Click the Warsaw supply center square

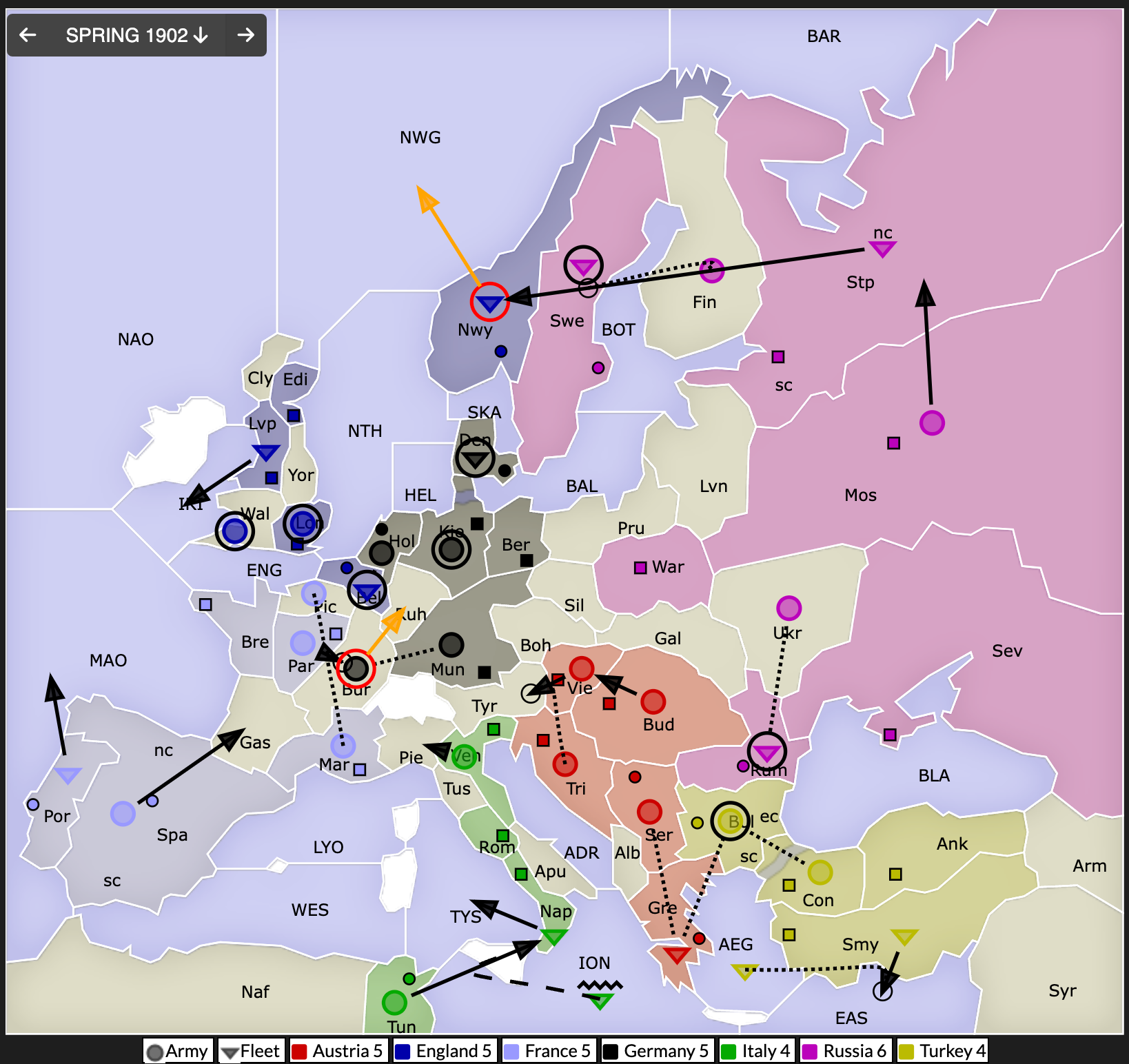(x=640, y=568)
